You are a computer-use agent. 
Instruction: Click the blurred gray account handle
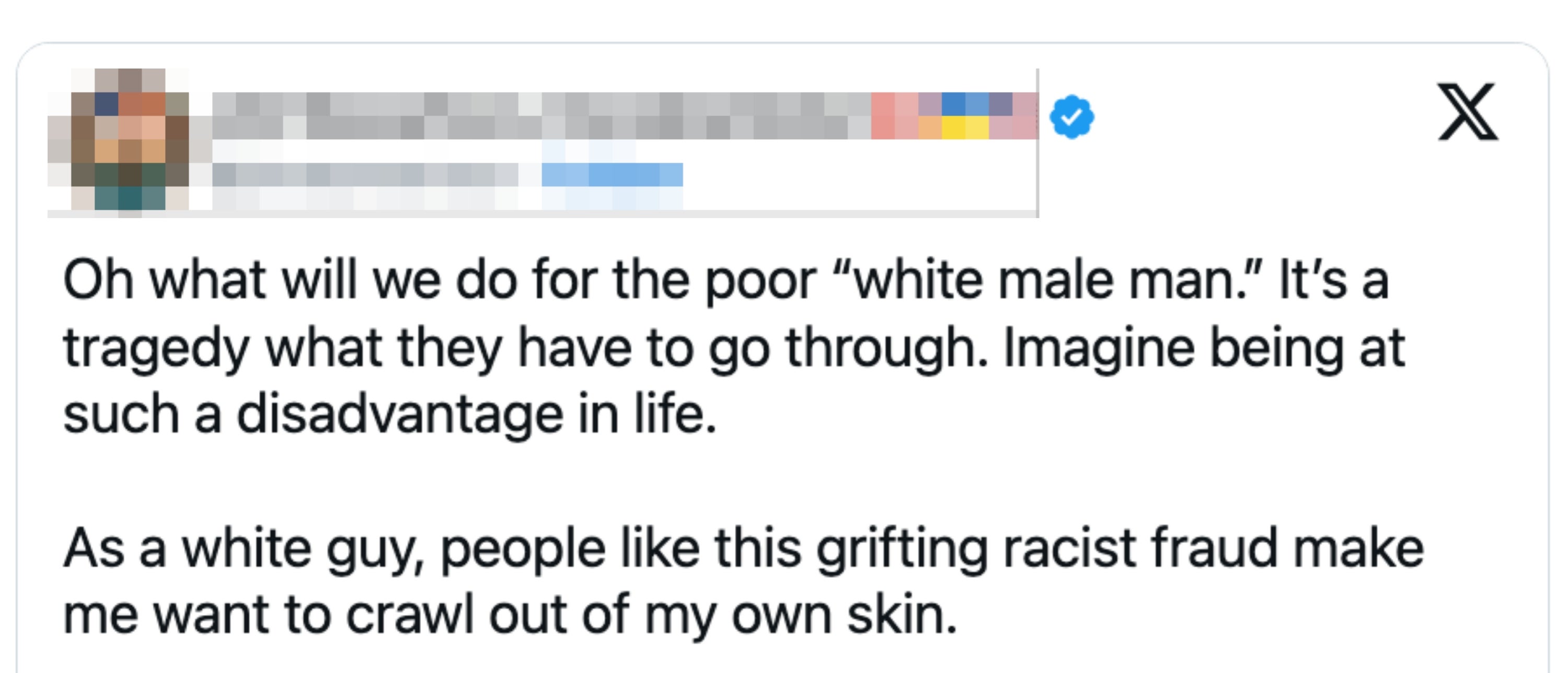365,175
